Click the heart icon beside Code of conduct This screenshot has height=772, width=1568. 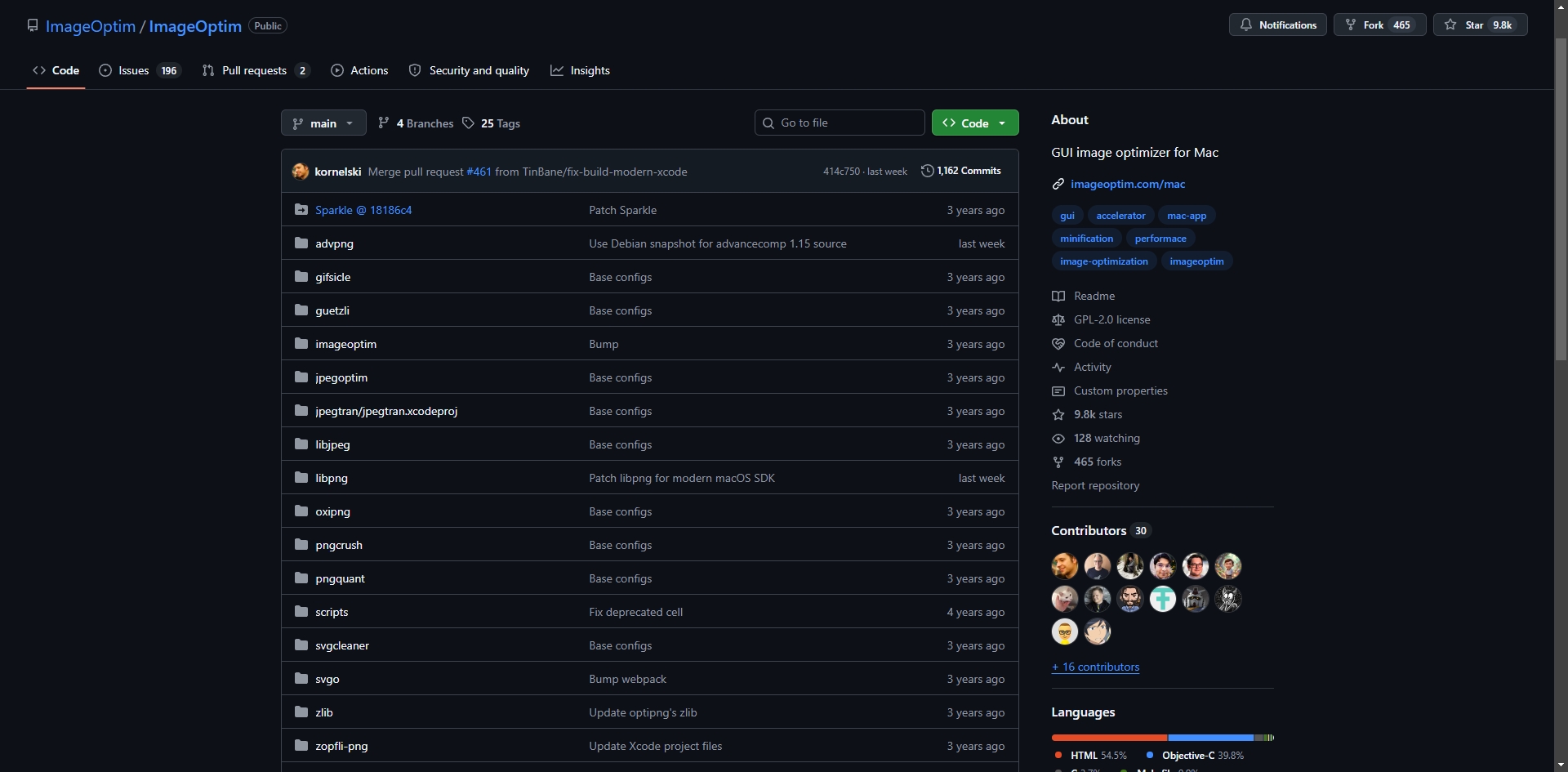[x=1058, y=343]
